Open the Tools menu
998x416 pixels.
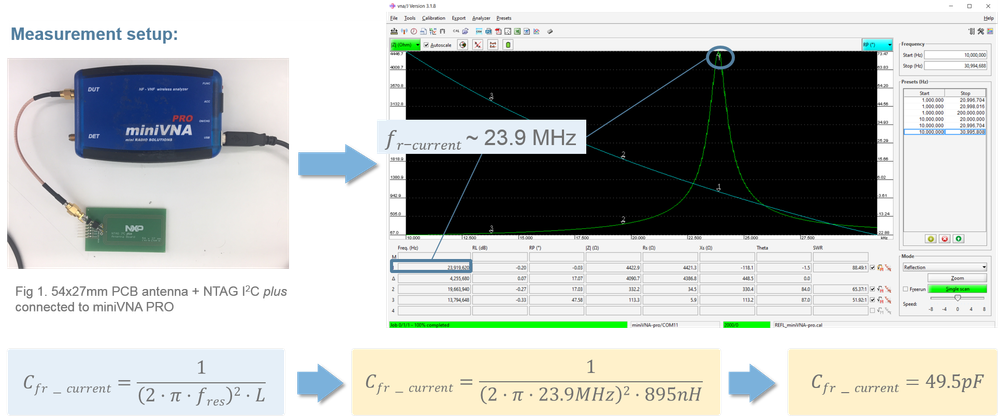pos(410,18)
